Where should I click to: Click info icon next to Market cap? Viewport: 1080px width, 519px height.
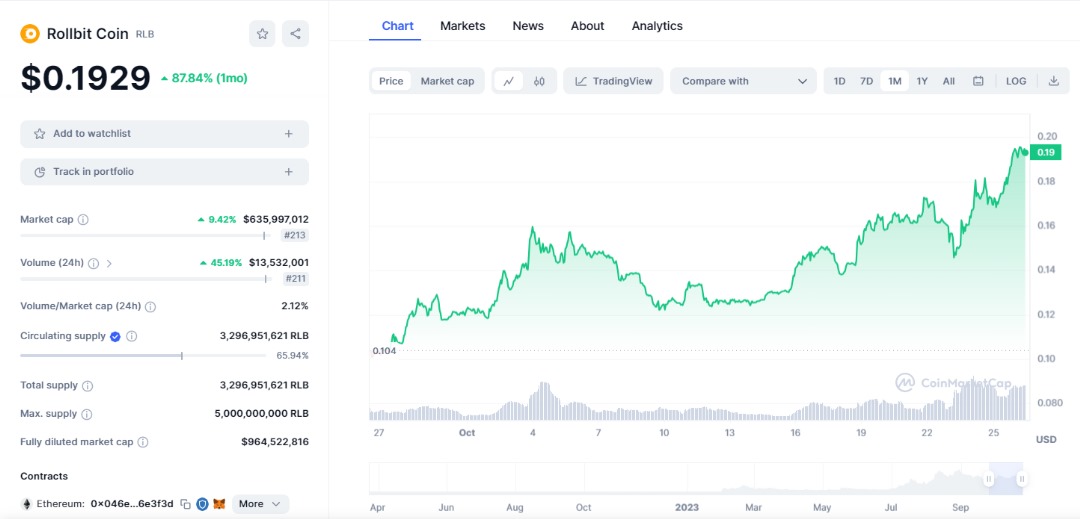tap(83, 220)
